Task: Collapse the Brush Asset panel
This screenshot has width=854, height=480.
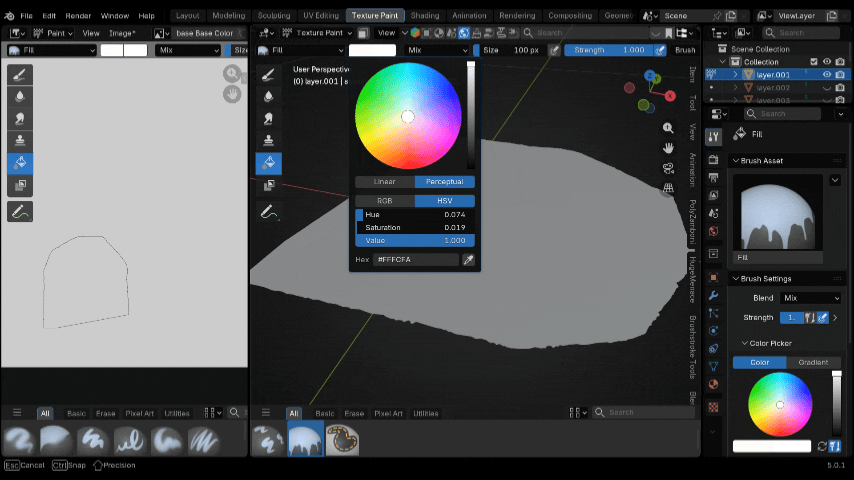Action: click(x=736, y=161)
